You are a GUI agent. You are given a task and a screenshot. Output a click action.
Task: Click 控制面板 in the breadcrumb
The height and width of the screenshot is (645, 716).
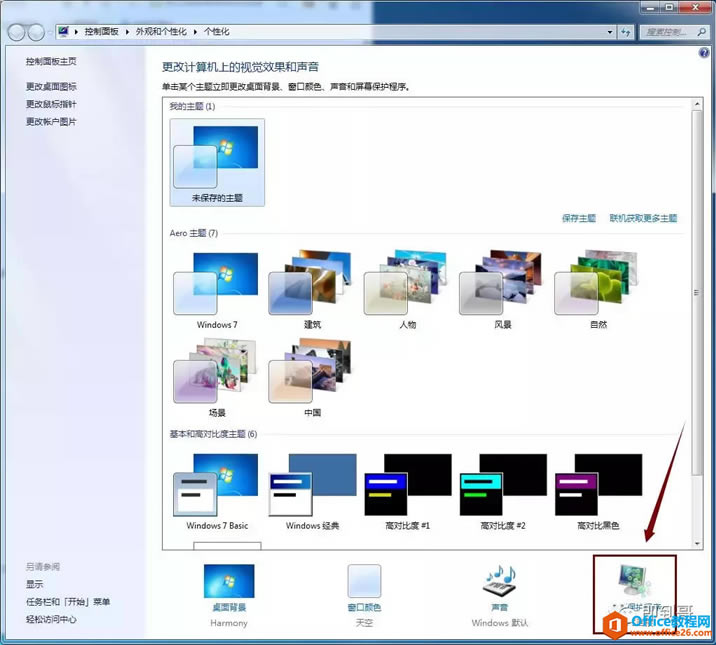(x=101, y=31)
